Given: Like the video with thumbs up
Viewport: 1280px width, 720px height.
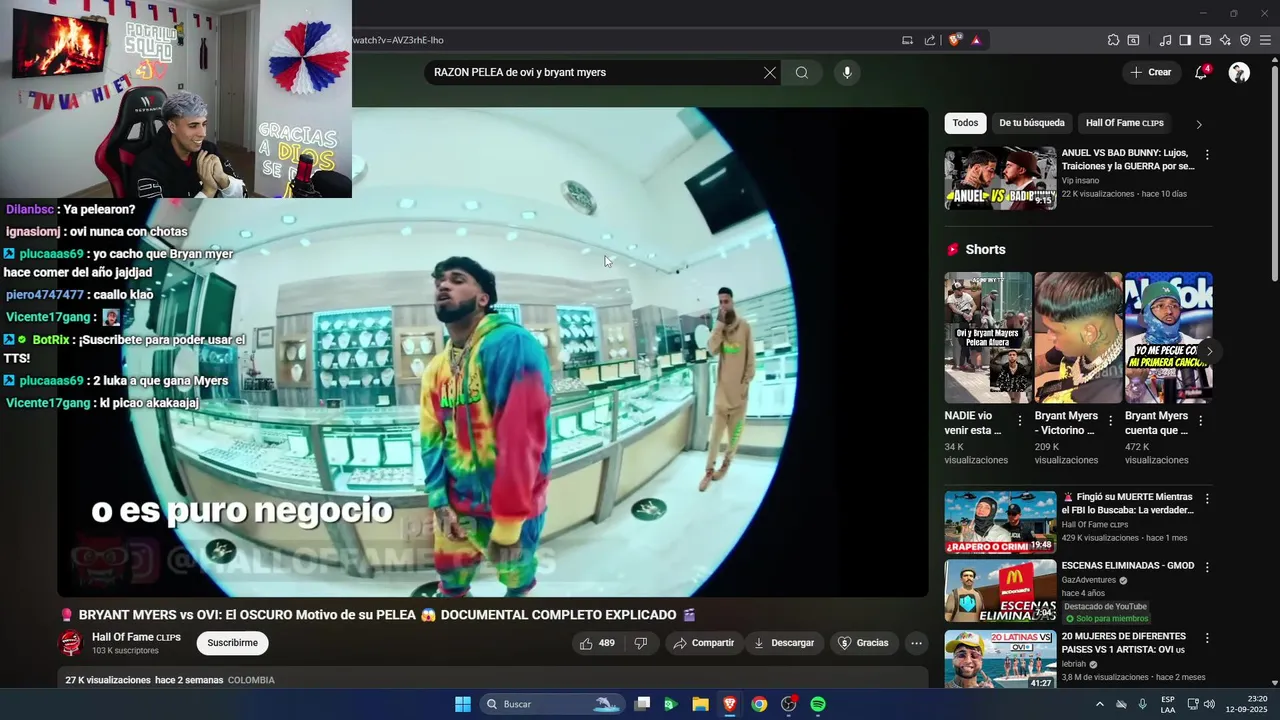Looking at the screenshot, I should (x=597, y=643).
